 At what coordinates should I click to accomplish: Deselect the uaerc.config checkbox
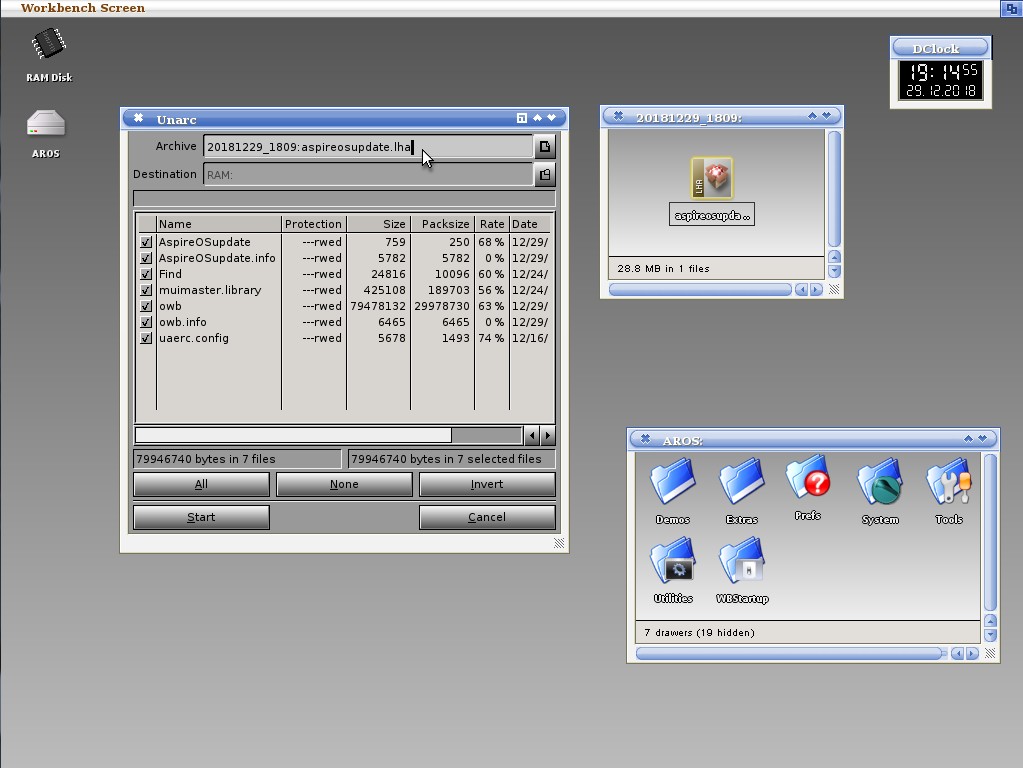point(146,338)
